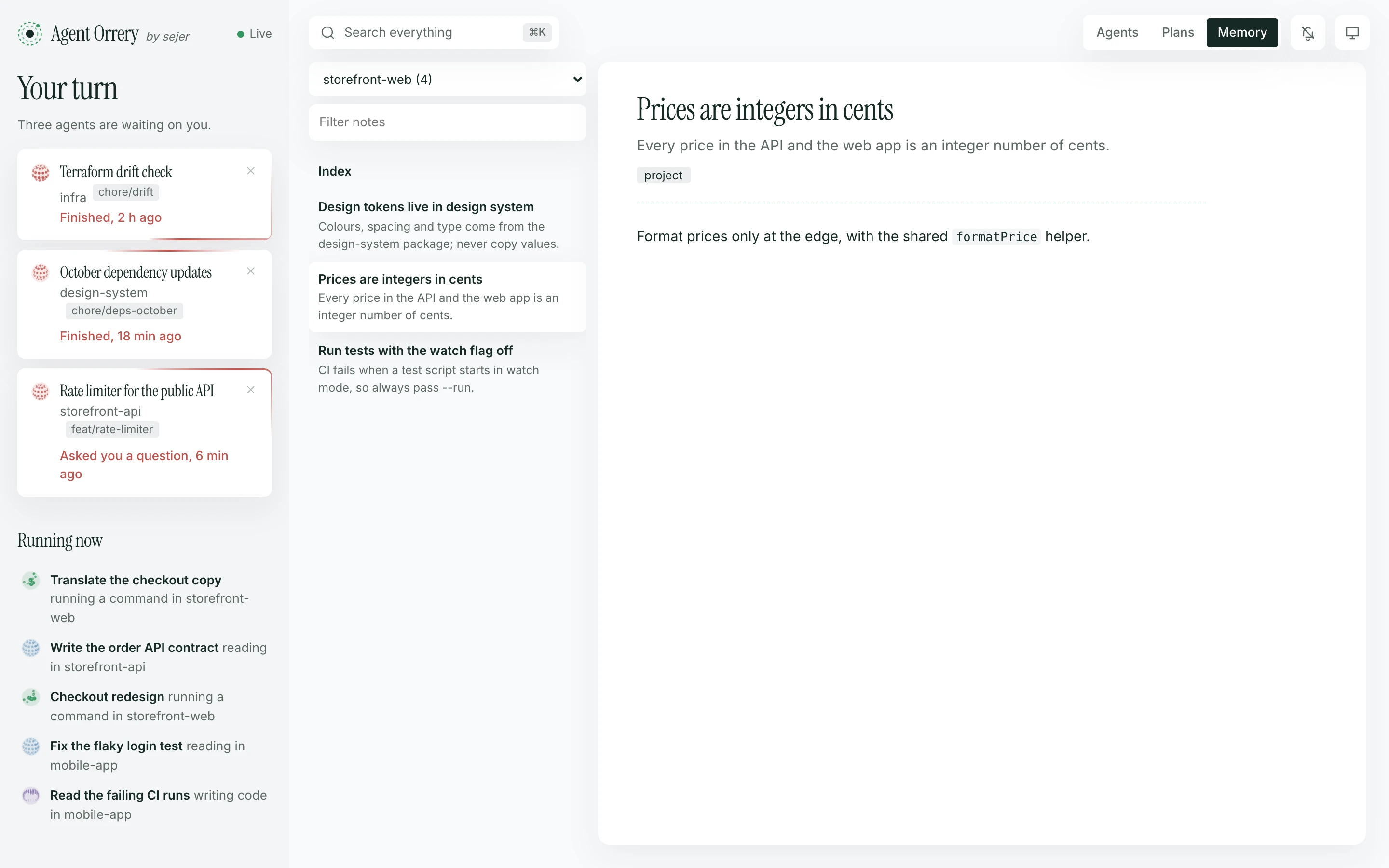Click the Fix the flaky login test icon

[31, 746]
